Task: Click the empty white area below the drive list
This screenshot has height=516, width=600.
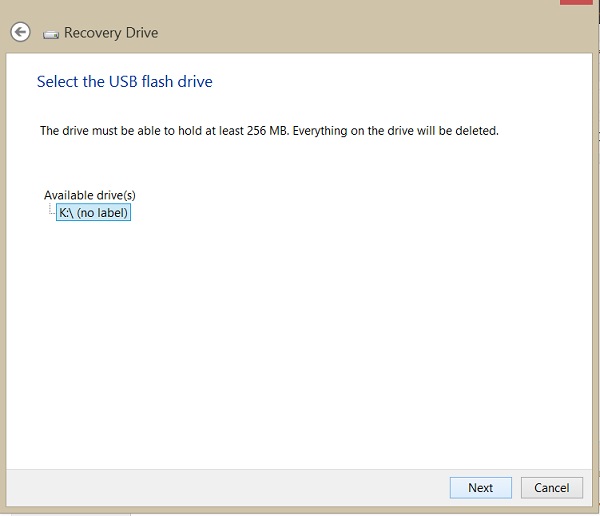Action: (298, 337)
